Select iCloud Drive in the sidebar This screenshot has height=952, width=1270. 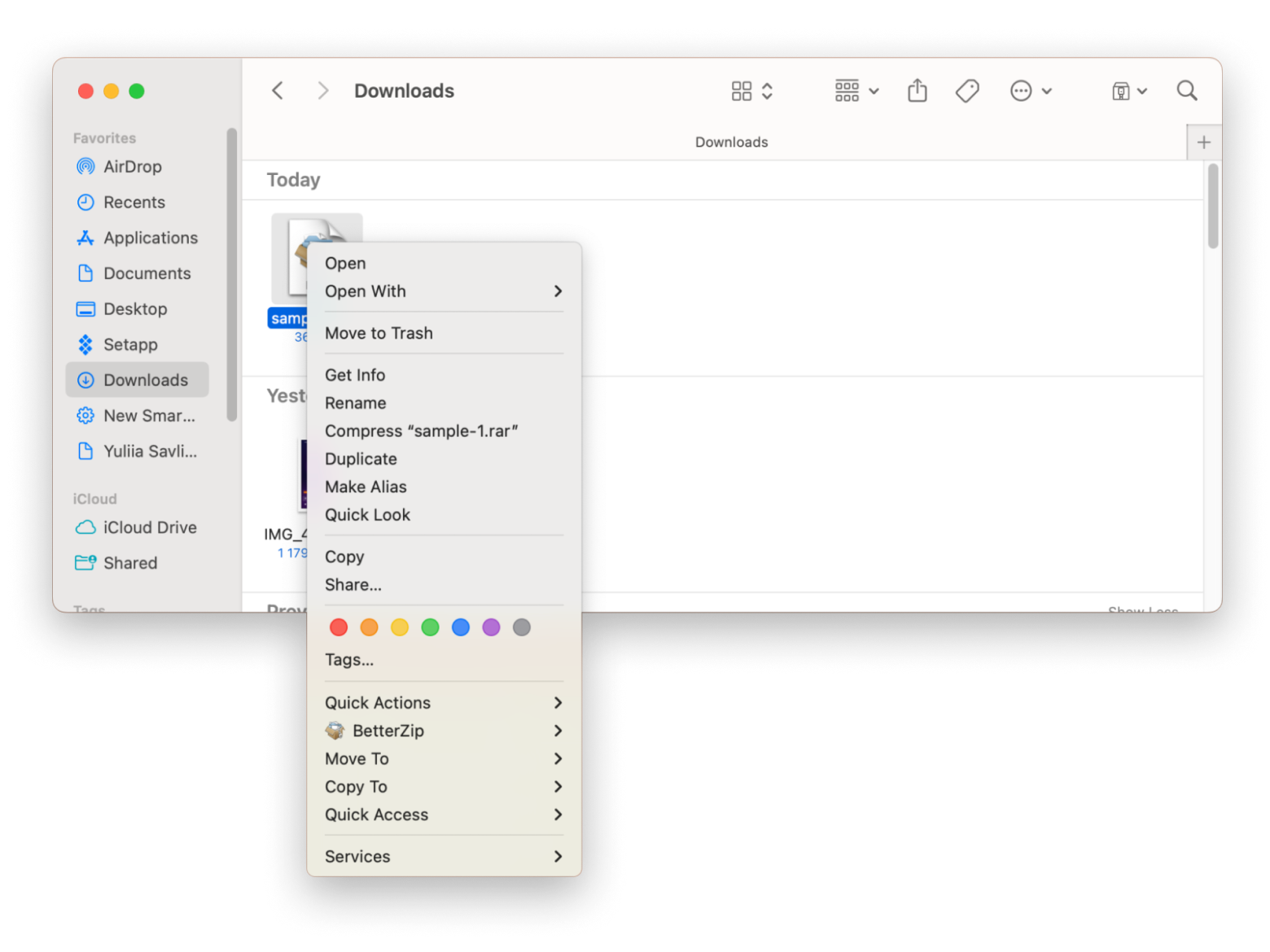tap(149, 527)
